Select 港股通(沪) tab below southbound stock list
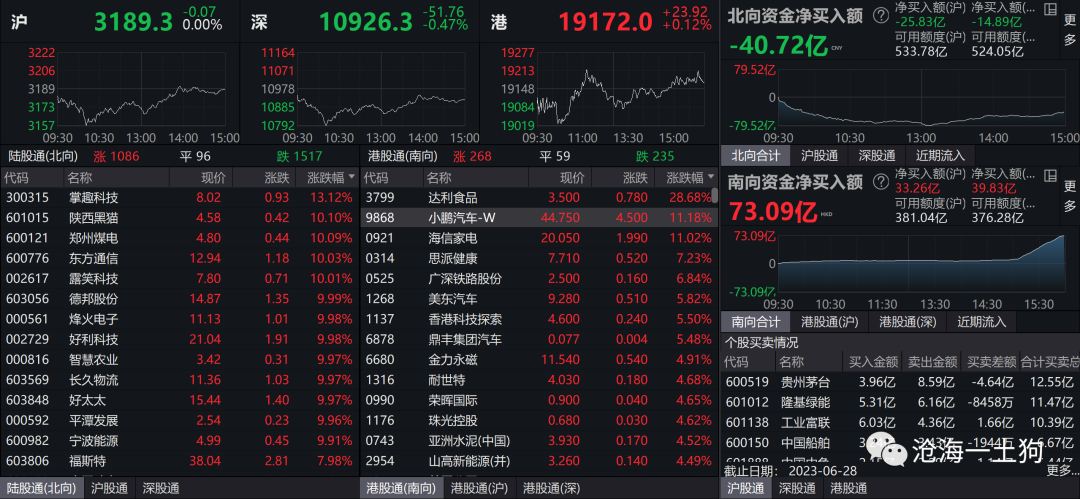 (476, 489)
